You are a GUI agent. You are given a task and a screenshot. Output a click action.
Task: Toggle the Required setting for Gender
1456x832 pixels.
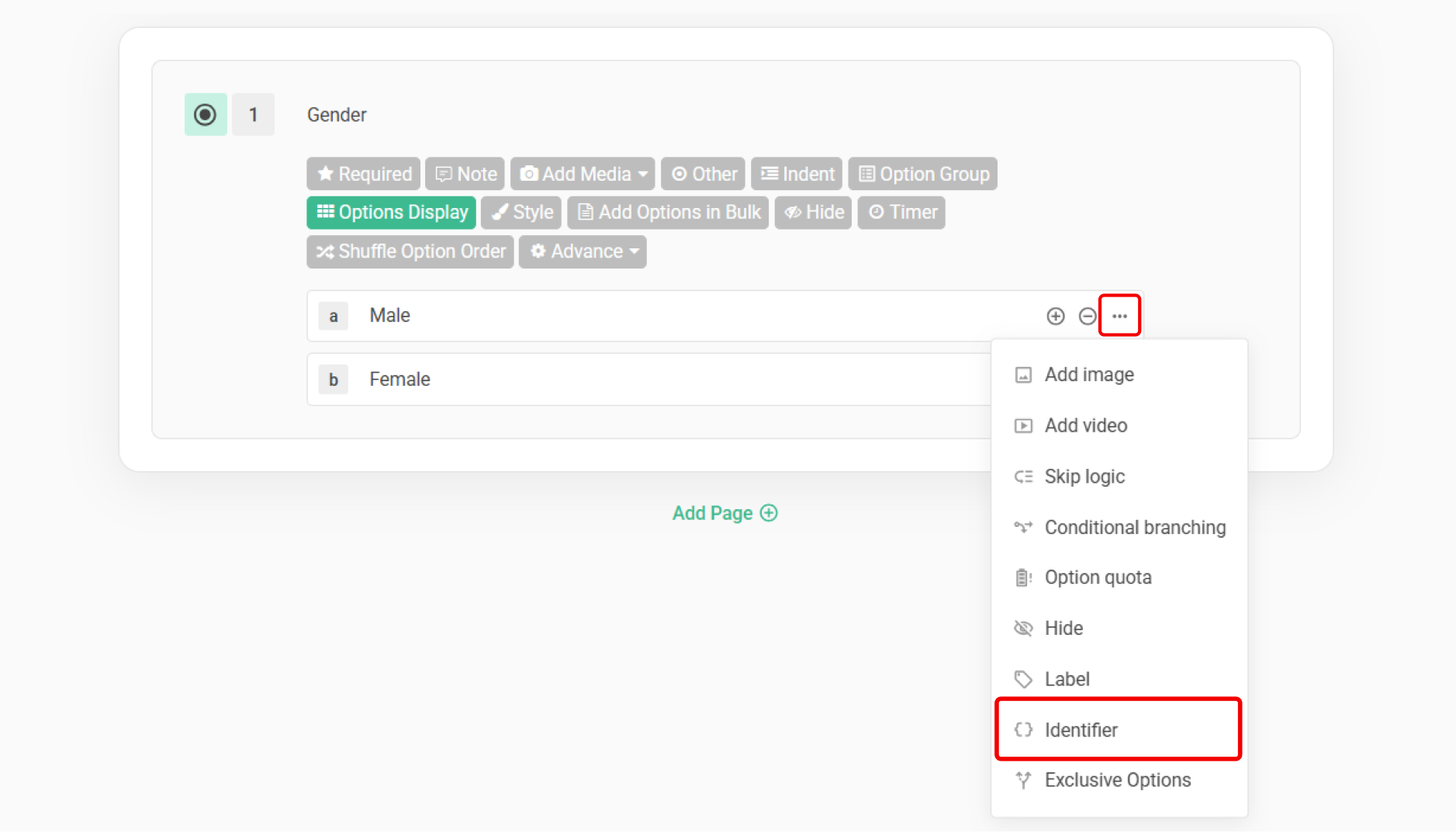[363, 174]
